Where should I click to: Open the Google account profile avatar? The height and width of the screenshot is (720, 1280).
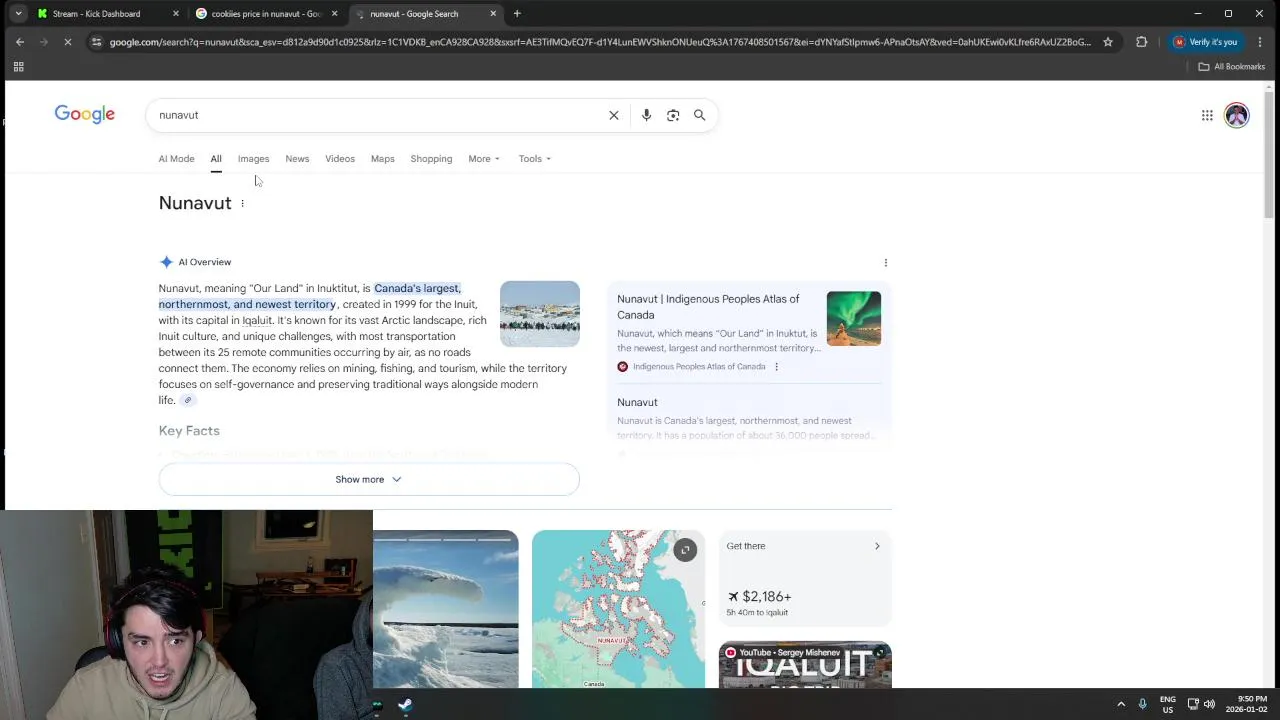1237,115
